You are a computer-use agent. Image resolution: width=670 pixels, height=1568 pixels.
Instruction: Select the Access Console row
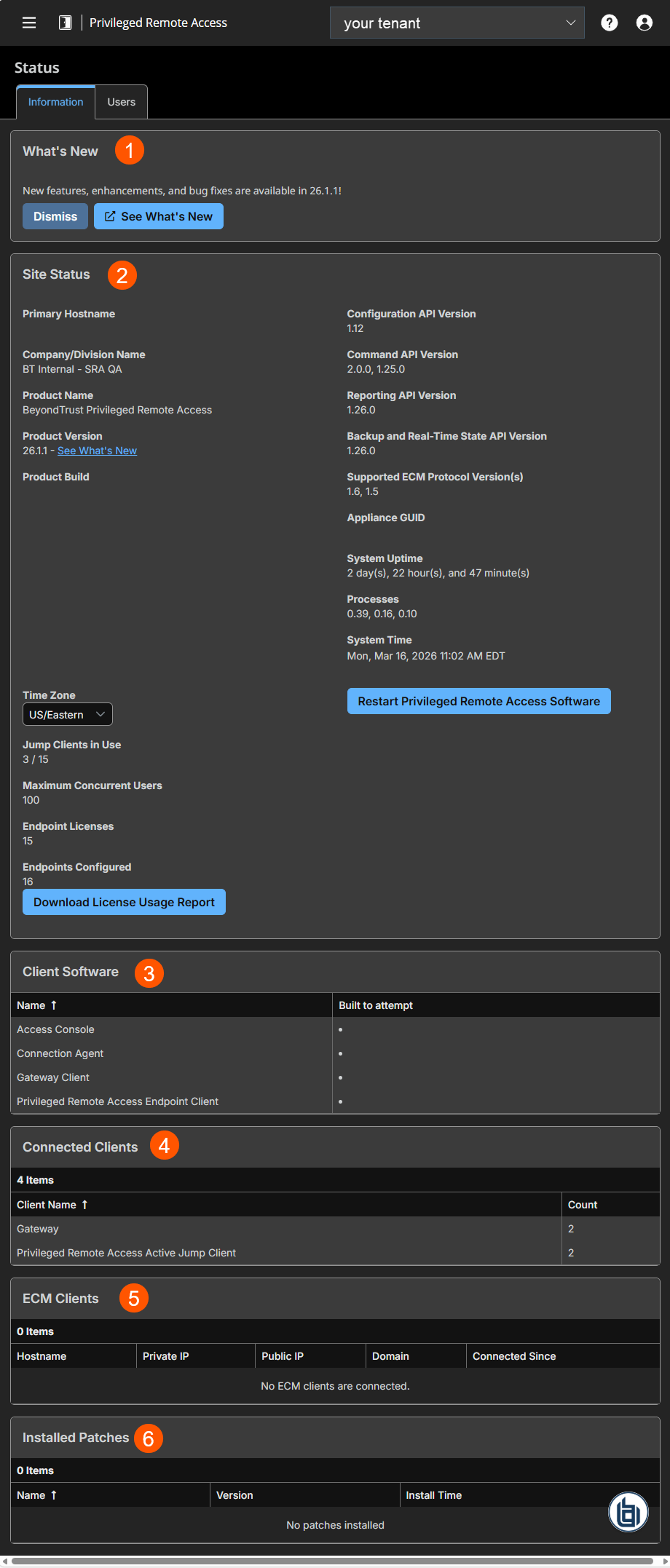coord(335,1029)
